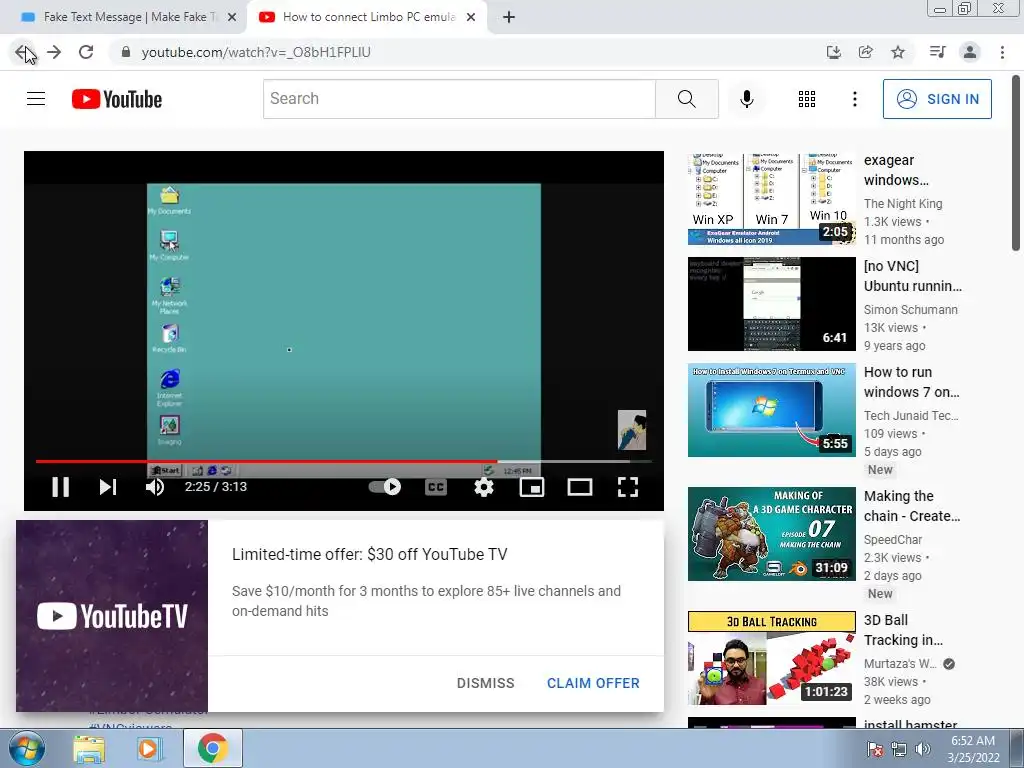Viewport: 1024px width, 768px height.
Task: Open a new Chrome tab
Action: [509, 17]
